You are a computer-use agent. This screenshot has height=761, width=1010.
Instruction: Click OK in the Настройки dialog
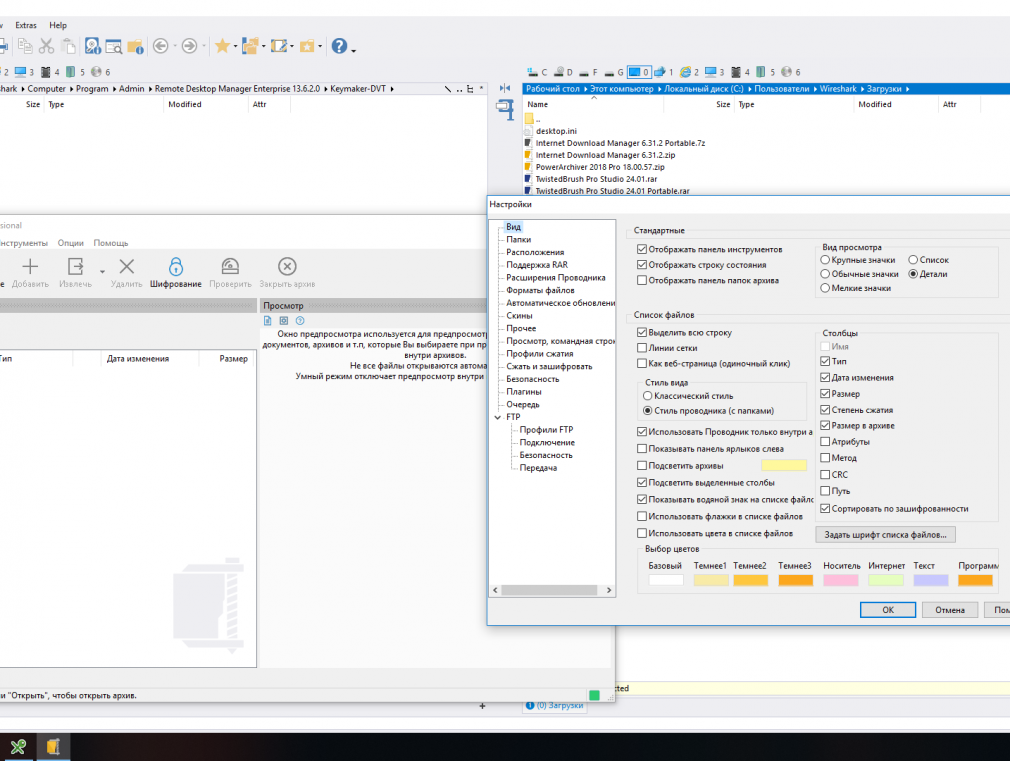888,610
